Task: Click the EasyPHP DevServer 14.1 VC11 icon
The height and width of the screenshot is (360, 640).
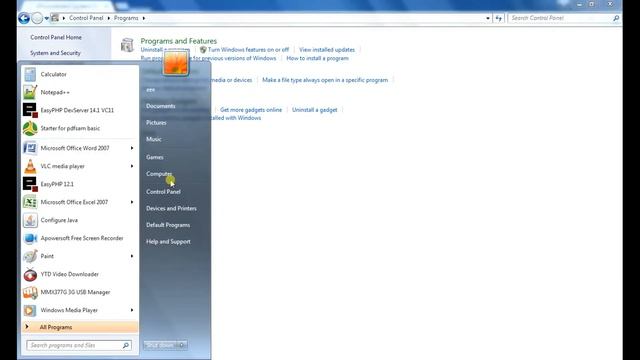Action: pyautogui.click(x=30, y=110)
